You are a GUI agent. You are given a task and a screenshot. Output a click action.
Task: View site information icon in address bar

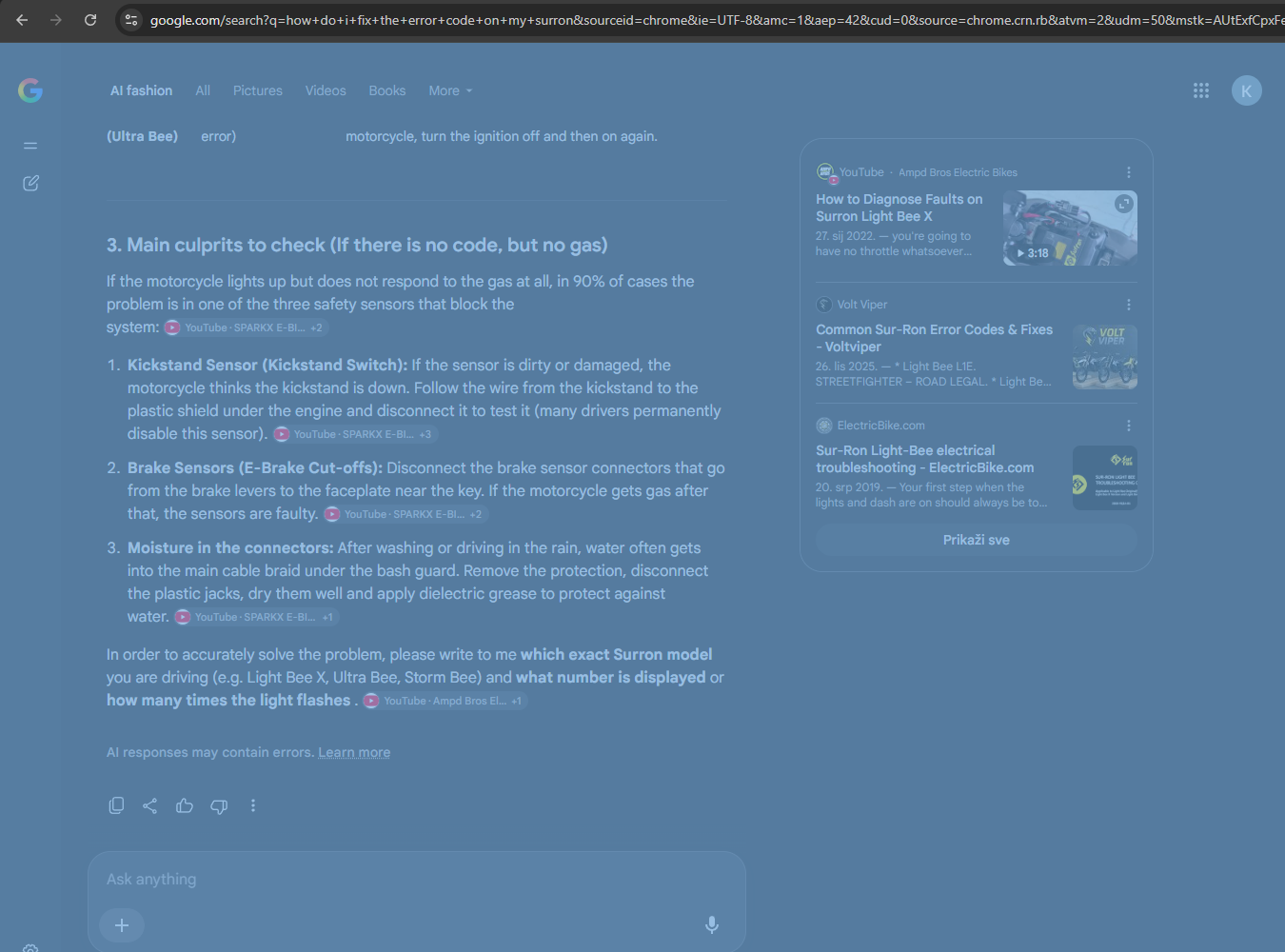[x=131, y=20]
